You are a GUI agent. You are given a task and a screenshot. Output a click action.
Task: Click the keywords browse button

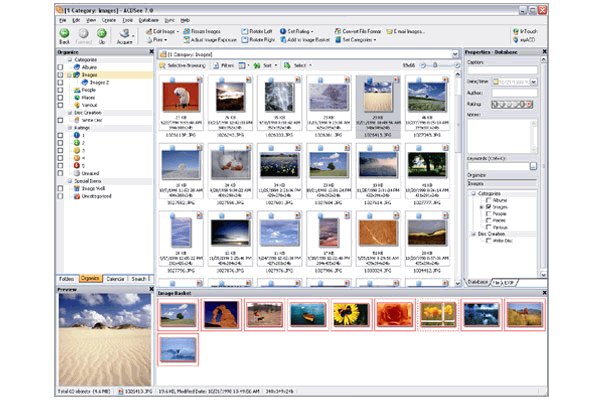533,165
